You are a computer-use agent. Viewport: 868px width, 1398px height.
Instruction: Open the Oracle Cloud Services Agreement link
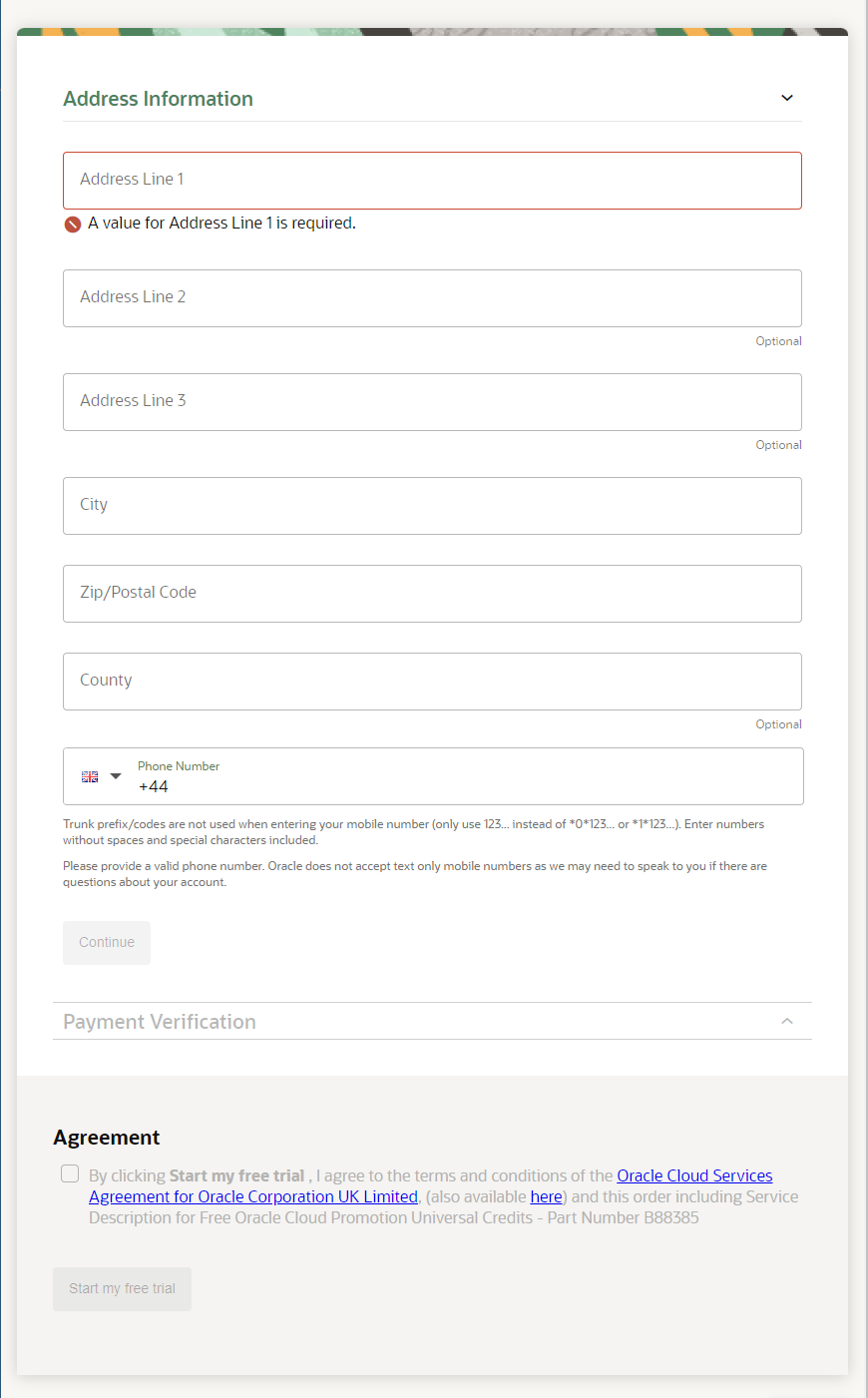(x=694, y=1175)
